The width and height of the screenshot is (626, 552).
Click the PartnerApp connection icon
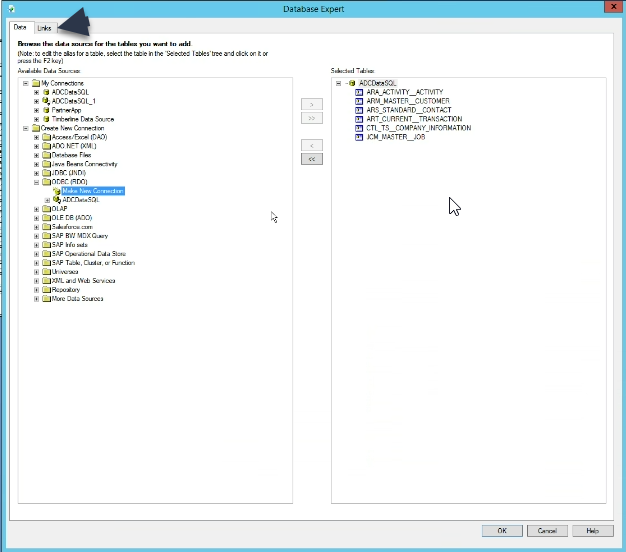coord(46,110)
